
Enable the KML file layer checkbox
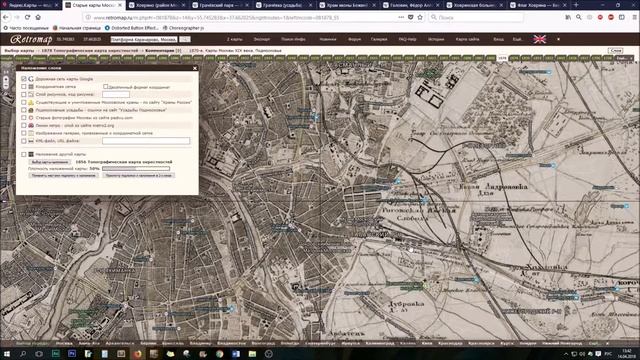24,141
